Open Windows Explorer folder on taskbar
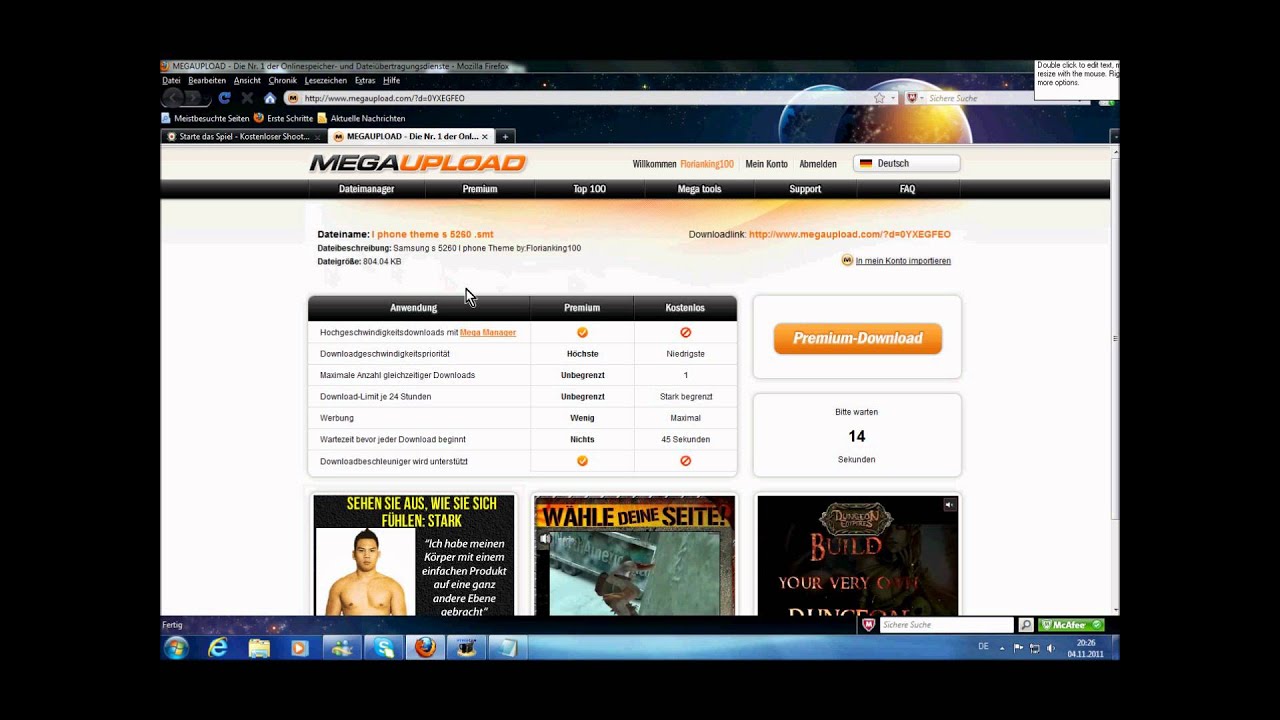This screenshot has width=1280, height=720. tap(259, 648)
